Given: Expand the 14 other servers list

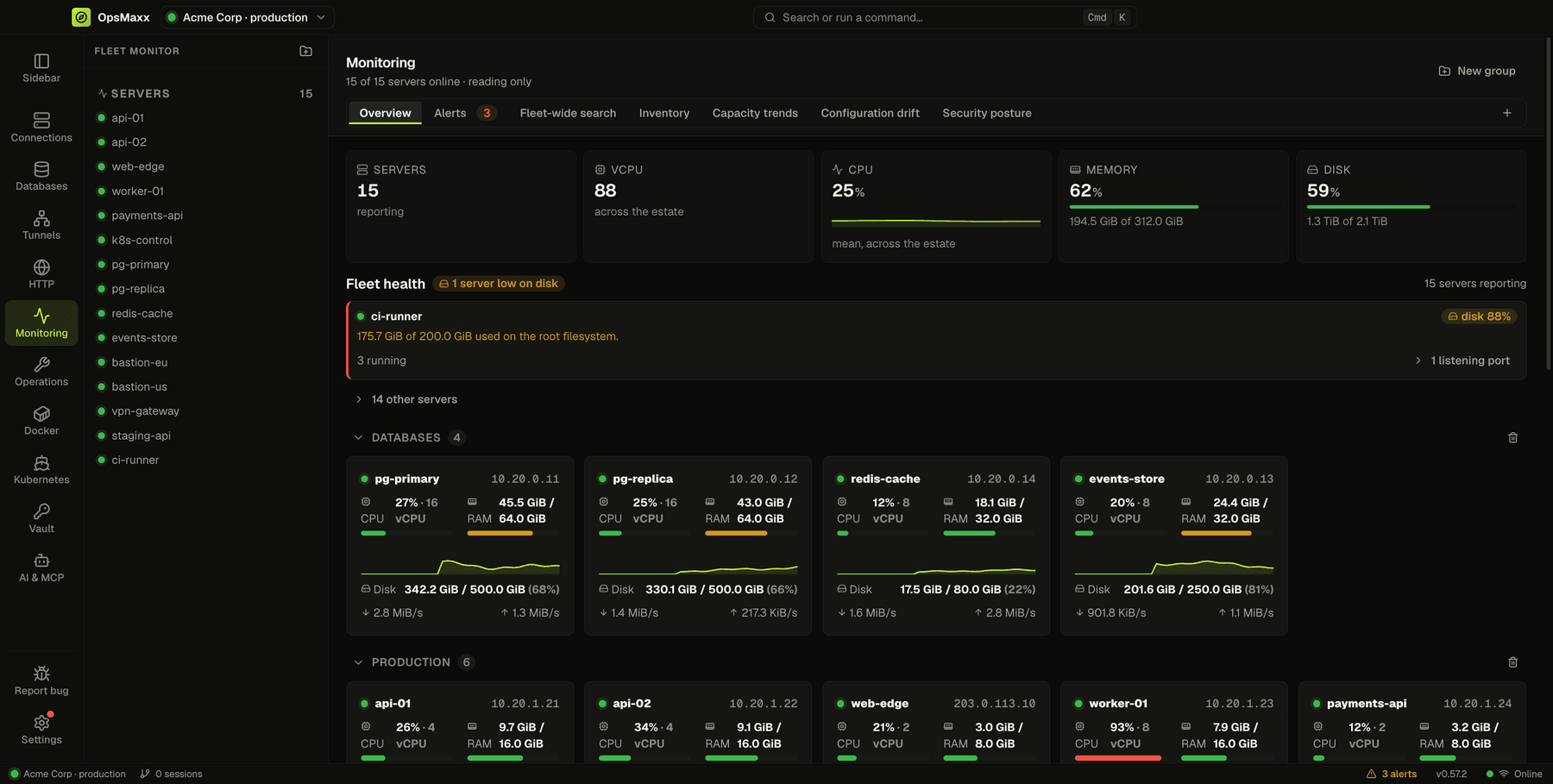Looking at the screenshot, I should (406, 399).
